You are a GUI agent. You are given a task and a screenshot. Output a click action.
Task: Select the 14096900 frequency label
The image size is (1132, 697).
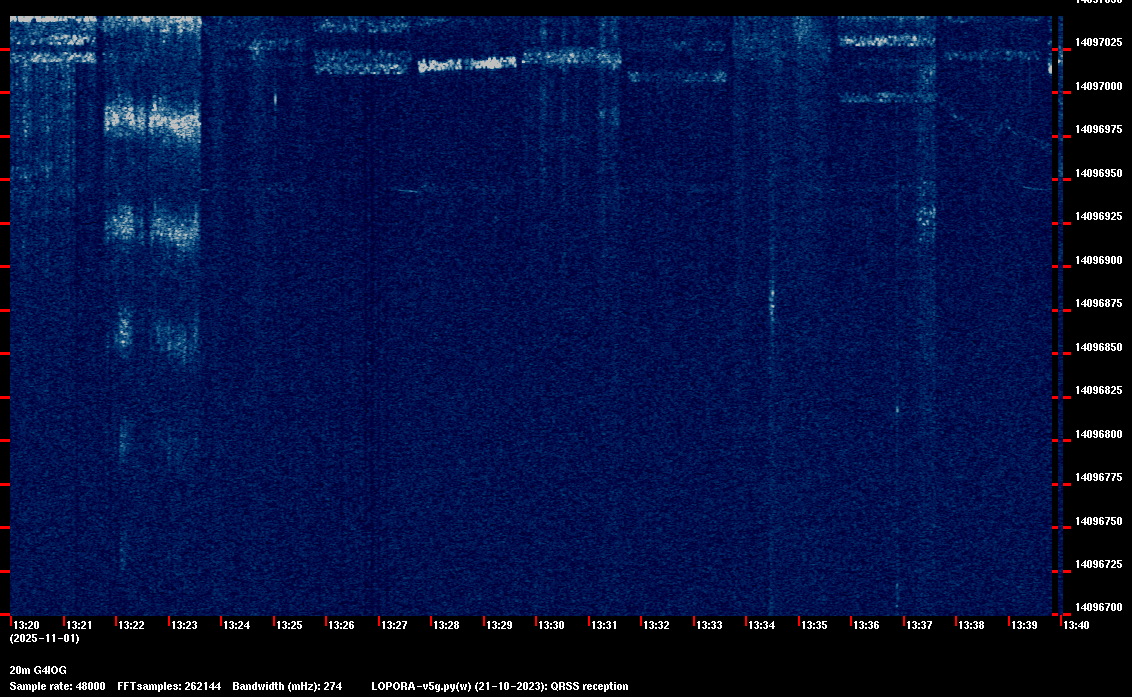click(1099, 260)
